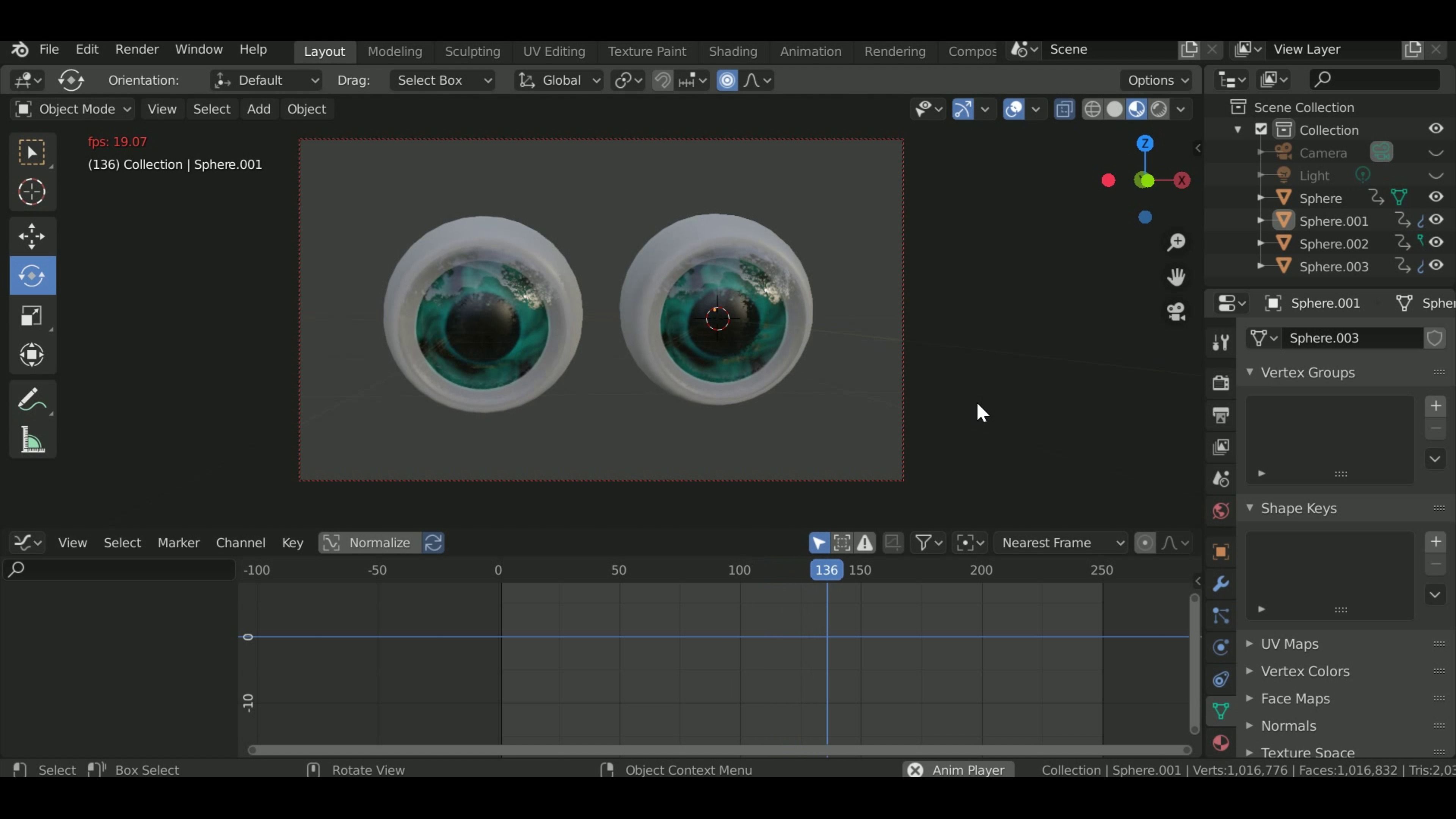
Task: Hide Sphere.002 using its eye icon
Action: coord(1436,243)
